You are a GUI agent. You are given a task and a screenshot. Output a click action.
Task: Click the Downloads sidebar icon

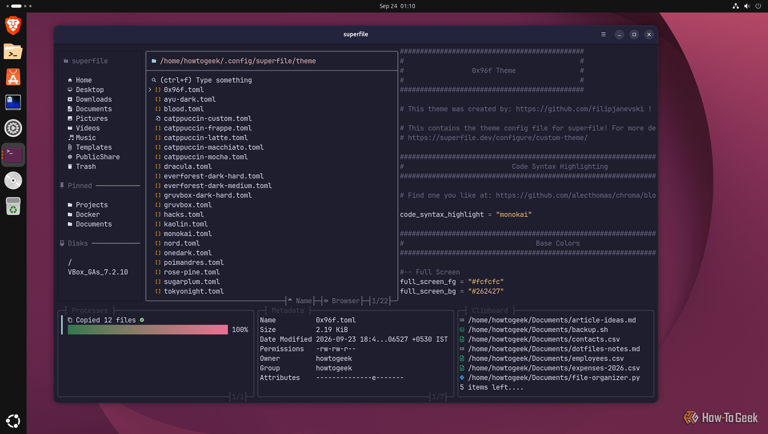coord(70,99)
